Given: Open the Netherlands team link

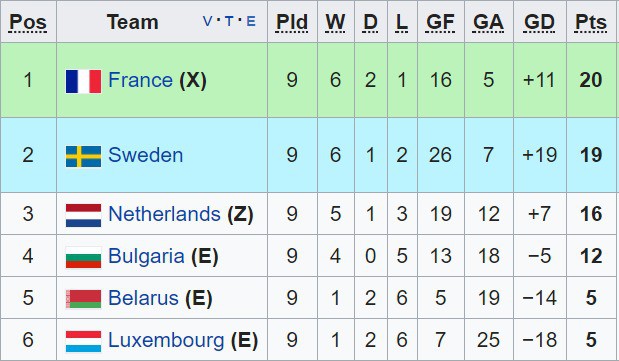Looking at the screenshot, I should pyautogui.click(x=164, y=214).
